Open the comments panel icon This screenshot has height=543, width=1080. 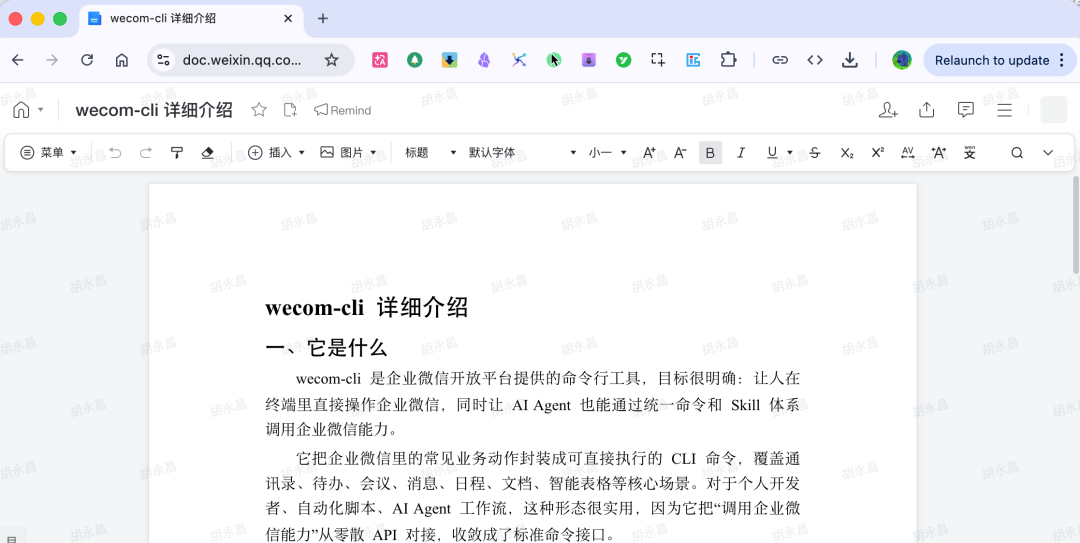coord(966,110)
